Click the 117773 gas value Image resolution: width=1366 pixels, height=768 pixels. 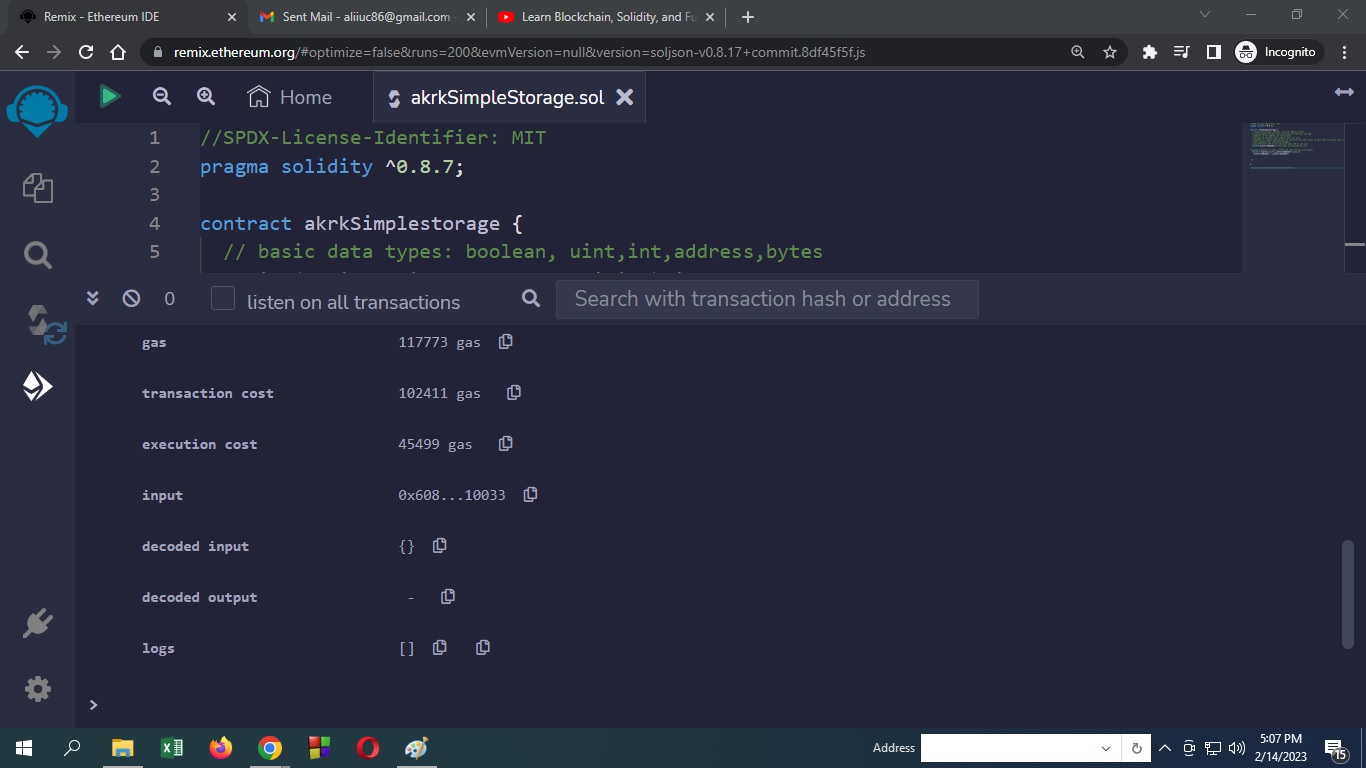point(439,342)
